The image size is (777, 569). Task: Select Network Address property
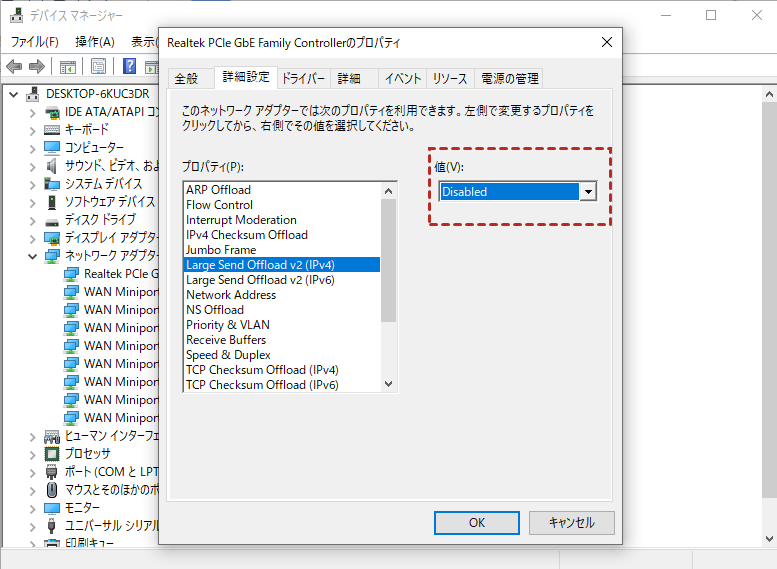pos(281,295)
